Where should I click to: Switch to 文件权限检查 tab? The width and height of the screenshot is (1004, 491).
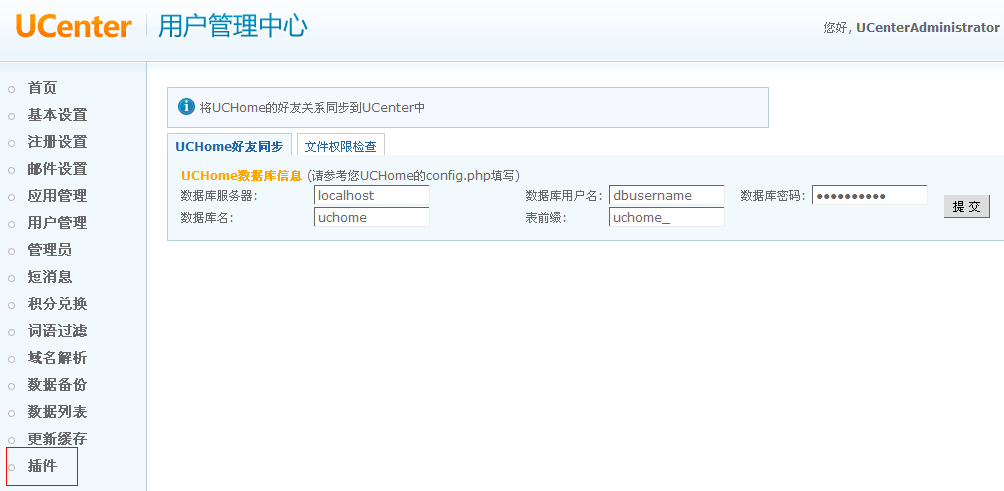[x=341, y=145]
